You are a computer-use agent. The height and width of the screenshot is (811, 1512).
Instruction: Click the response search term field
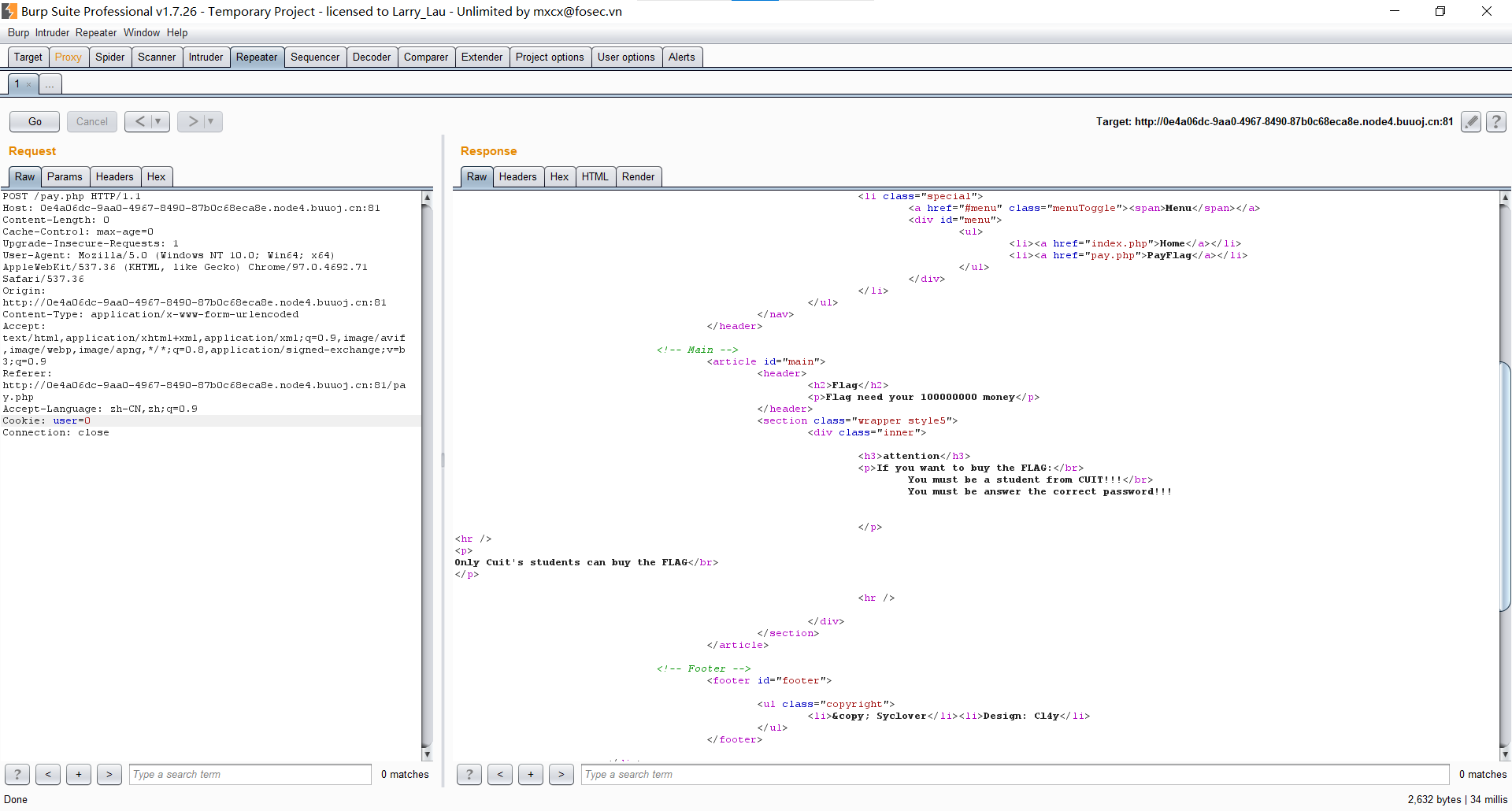1014,774
